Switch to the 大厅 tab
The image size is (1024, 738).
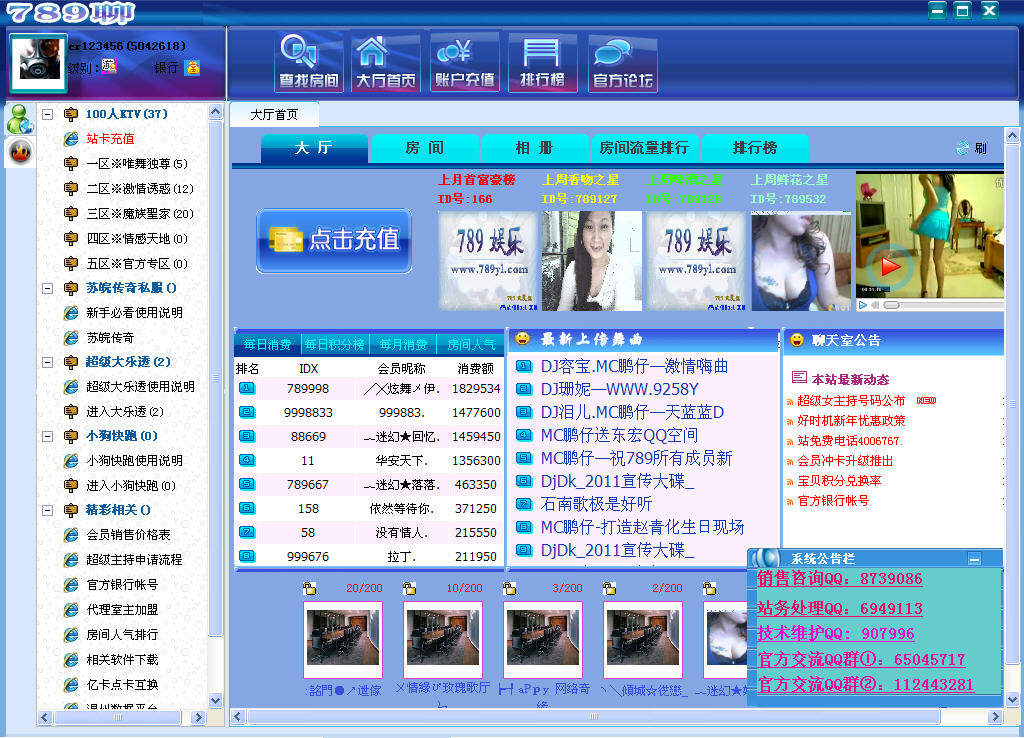(x=314, y=148)
